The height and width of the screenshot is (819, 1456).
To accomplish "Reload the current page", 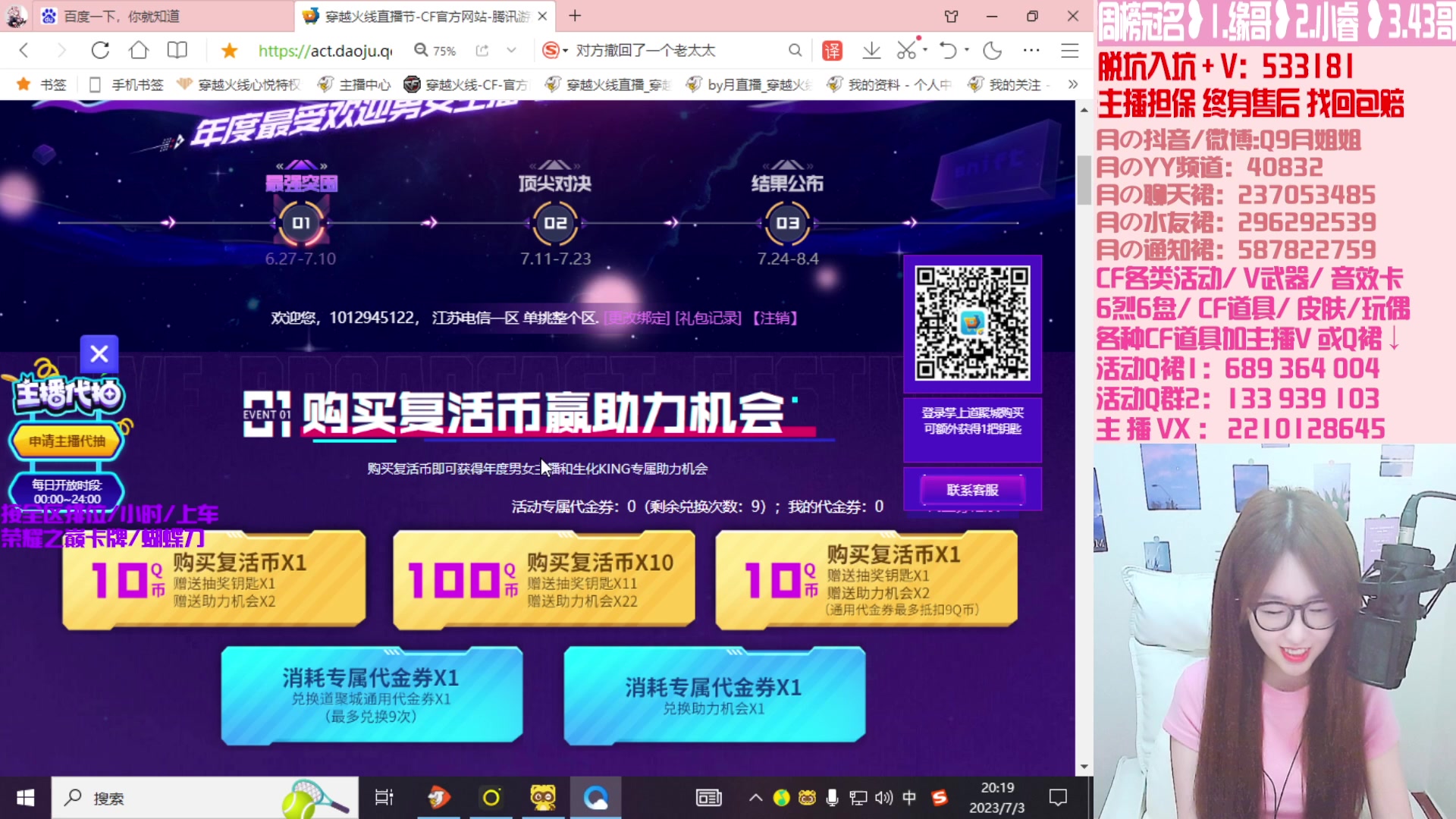I will click(x=100, y=51).
